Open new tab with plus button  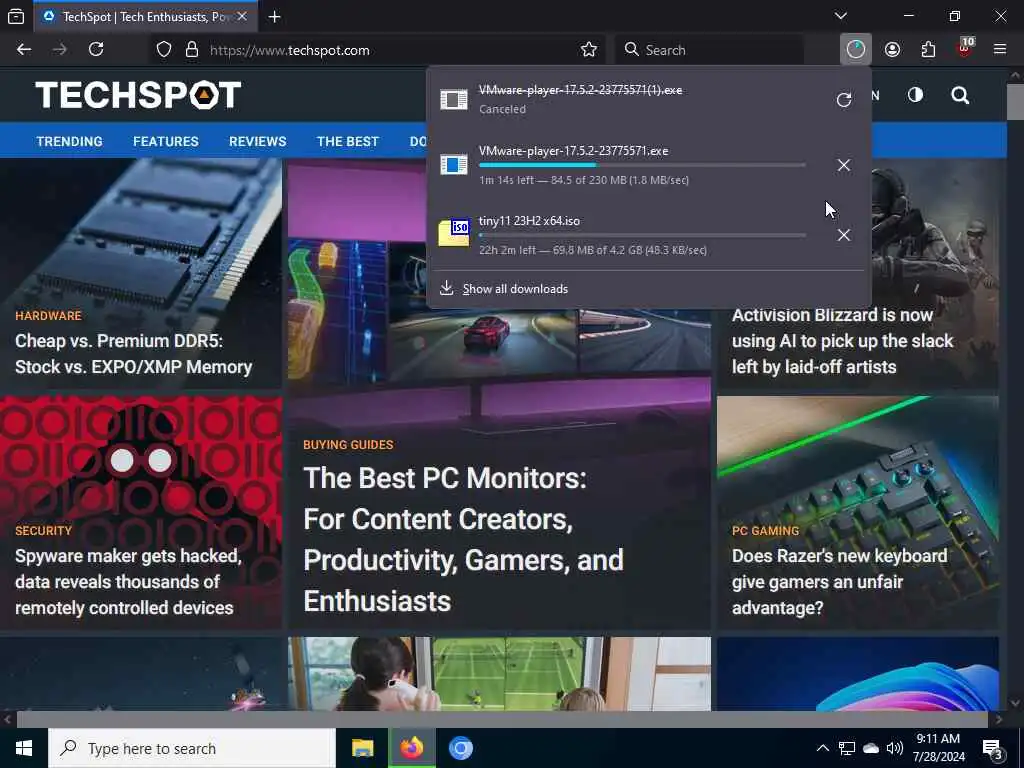coord(275,17)
